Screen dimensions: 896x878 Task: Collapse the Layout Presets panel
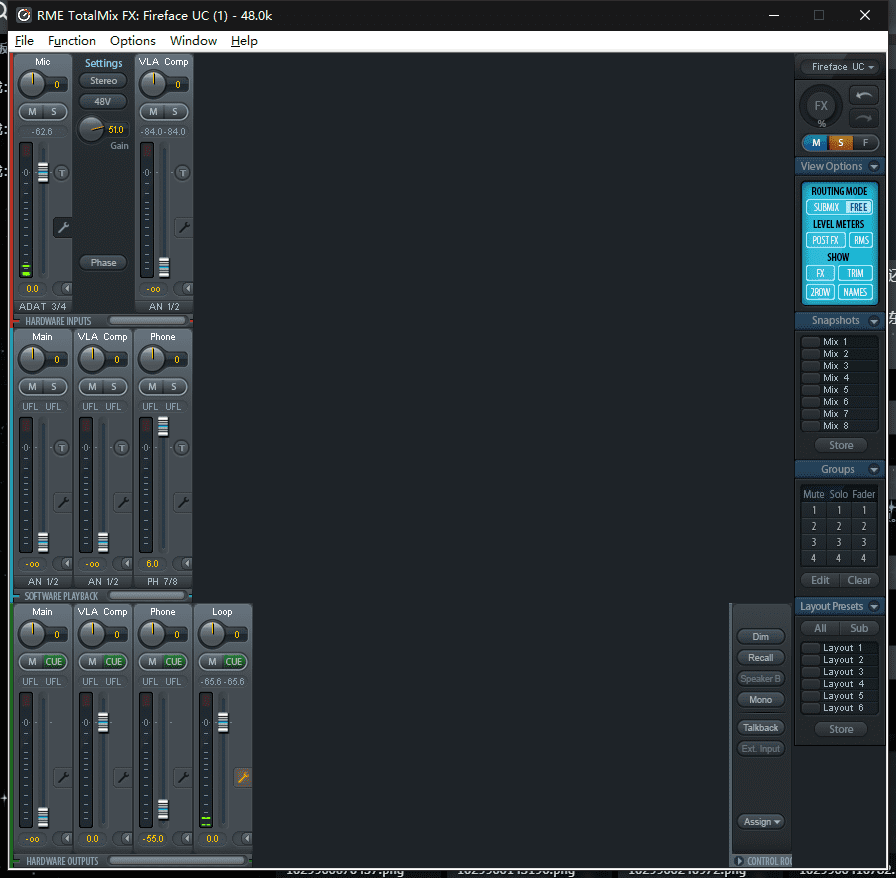tap(874, 606)
